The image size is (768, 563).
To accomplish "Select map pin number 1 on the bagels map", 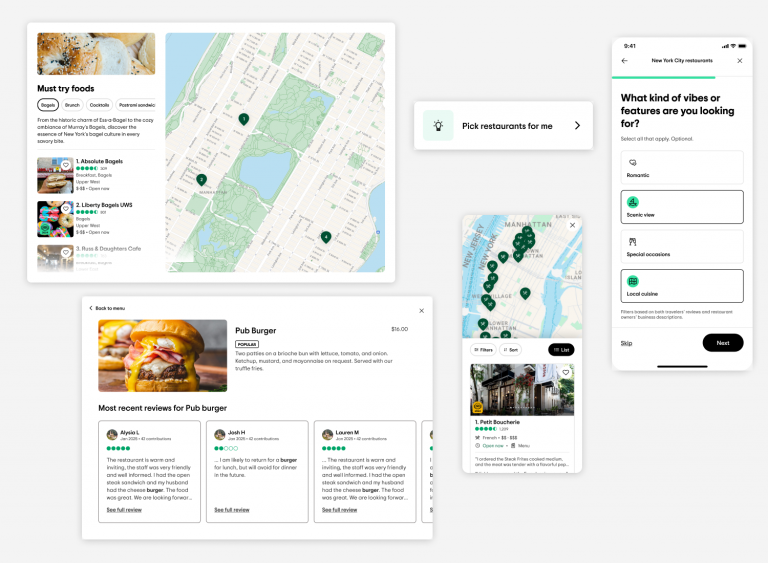I will (x=243, y=119).
